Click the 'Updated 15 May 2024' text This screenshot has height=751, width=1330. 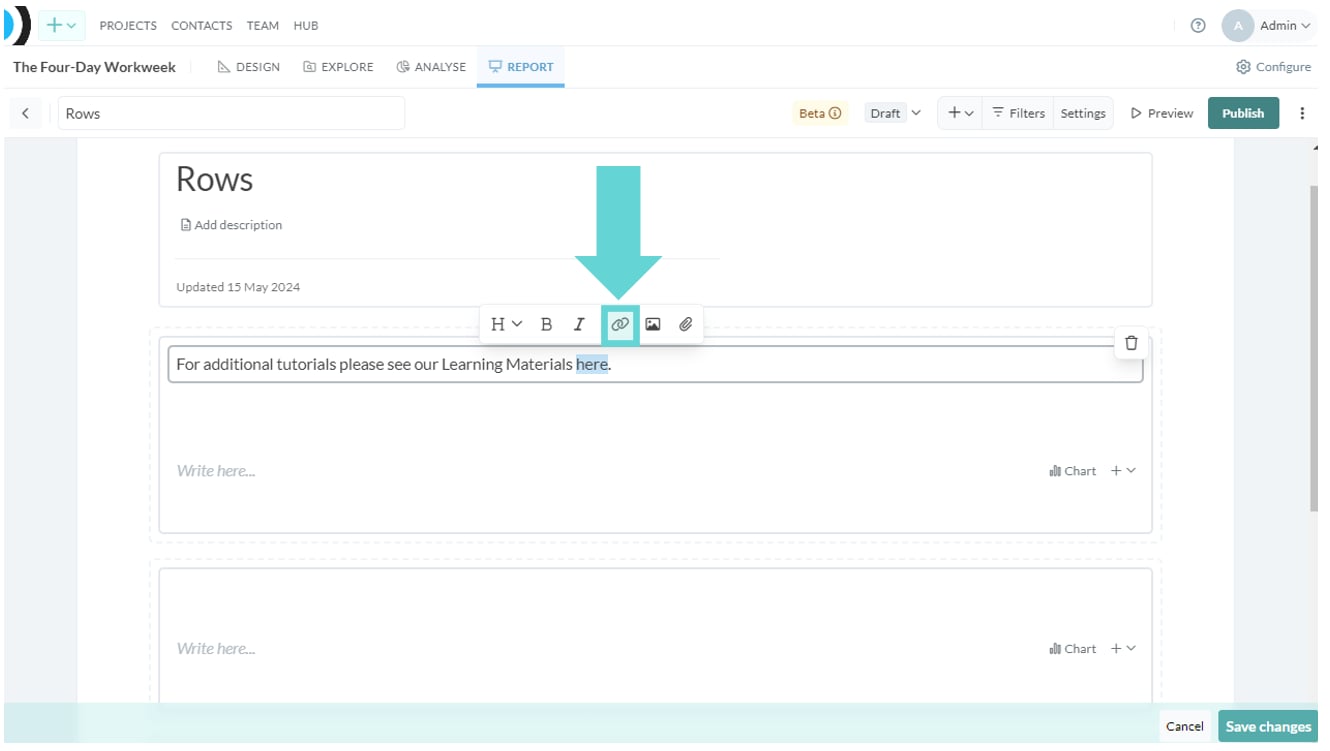238,287
